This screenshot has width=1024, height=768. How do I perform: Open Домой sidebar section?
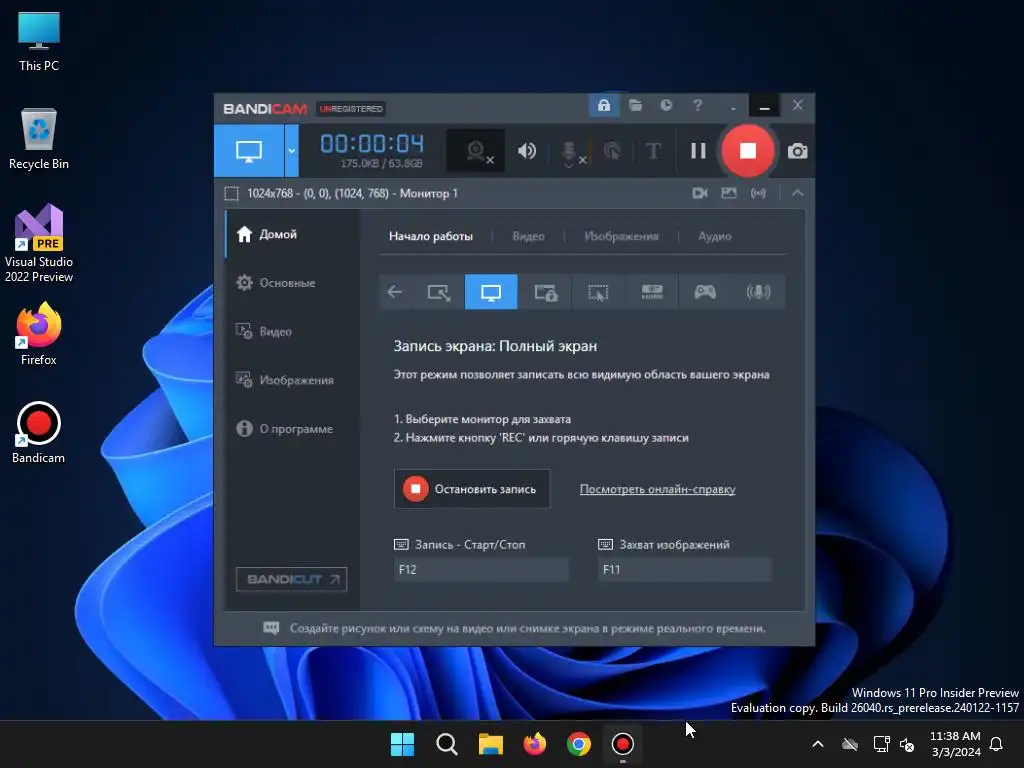point(293,234)
